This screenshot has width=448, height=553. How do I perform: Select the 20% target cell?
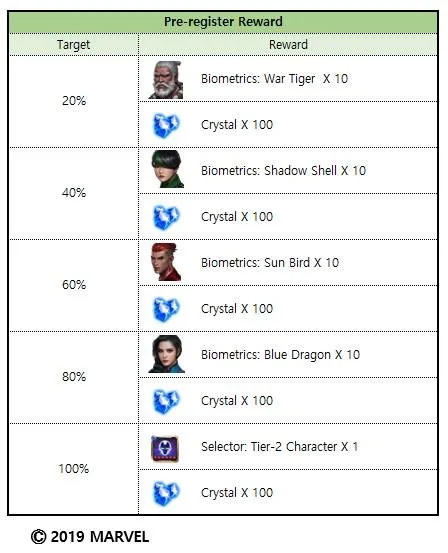point(73,101)
